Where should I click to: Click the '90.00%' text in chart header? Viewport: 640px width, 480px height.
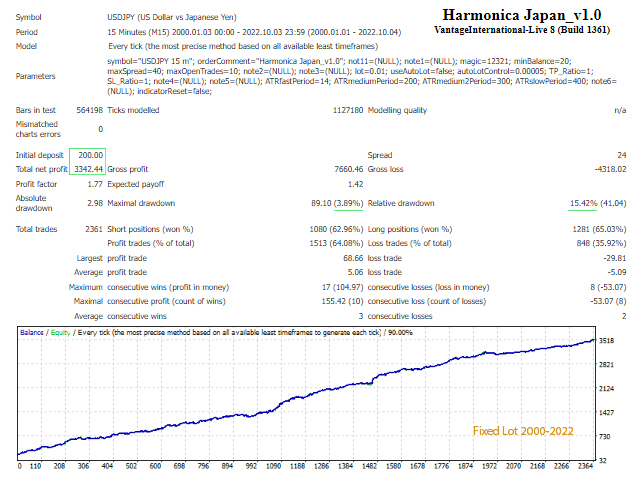click(x=400, y=332)
